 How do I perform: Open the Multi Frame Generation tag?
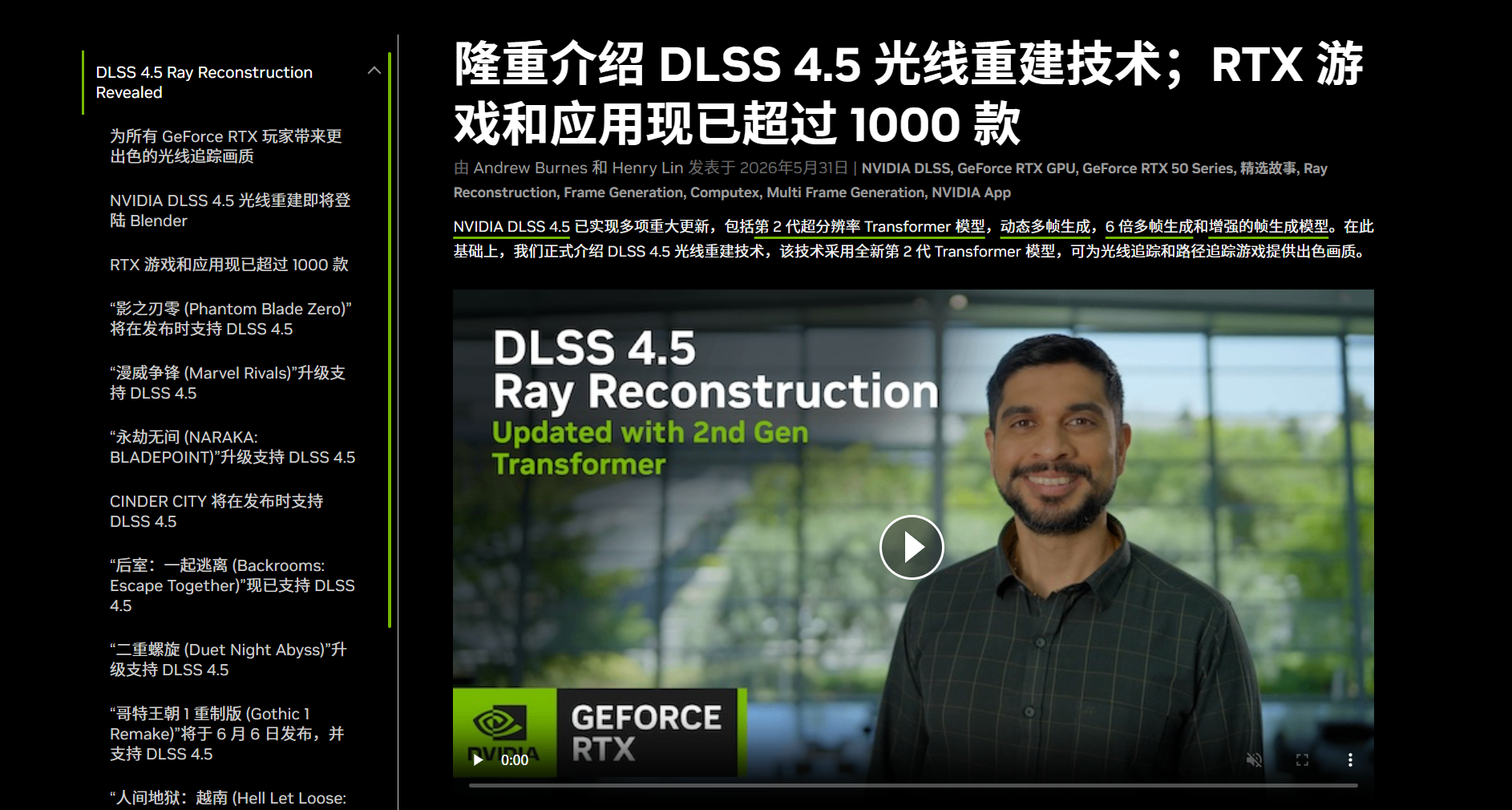(x=846, y=192)
